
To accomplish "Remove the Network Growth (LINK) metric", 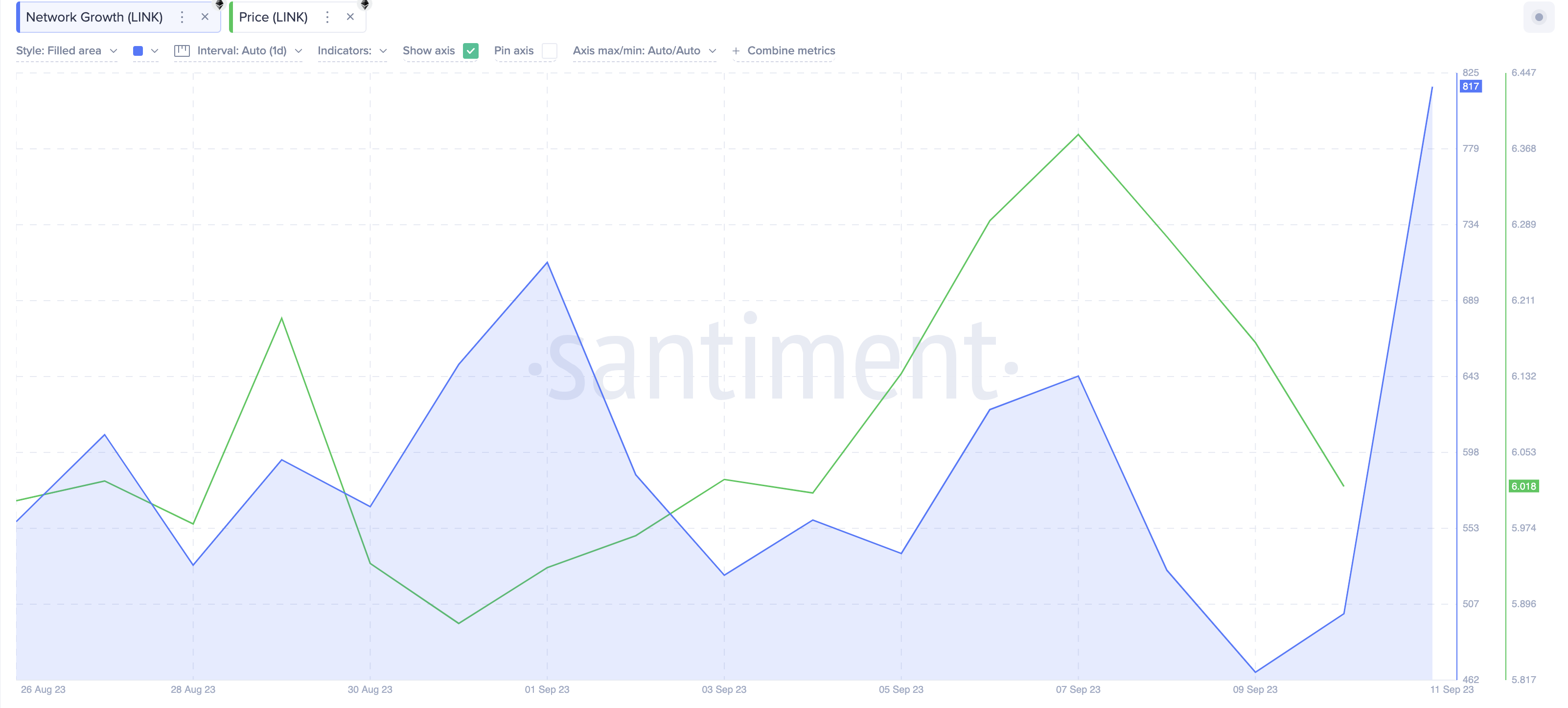I will tap(205, 17).
